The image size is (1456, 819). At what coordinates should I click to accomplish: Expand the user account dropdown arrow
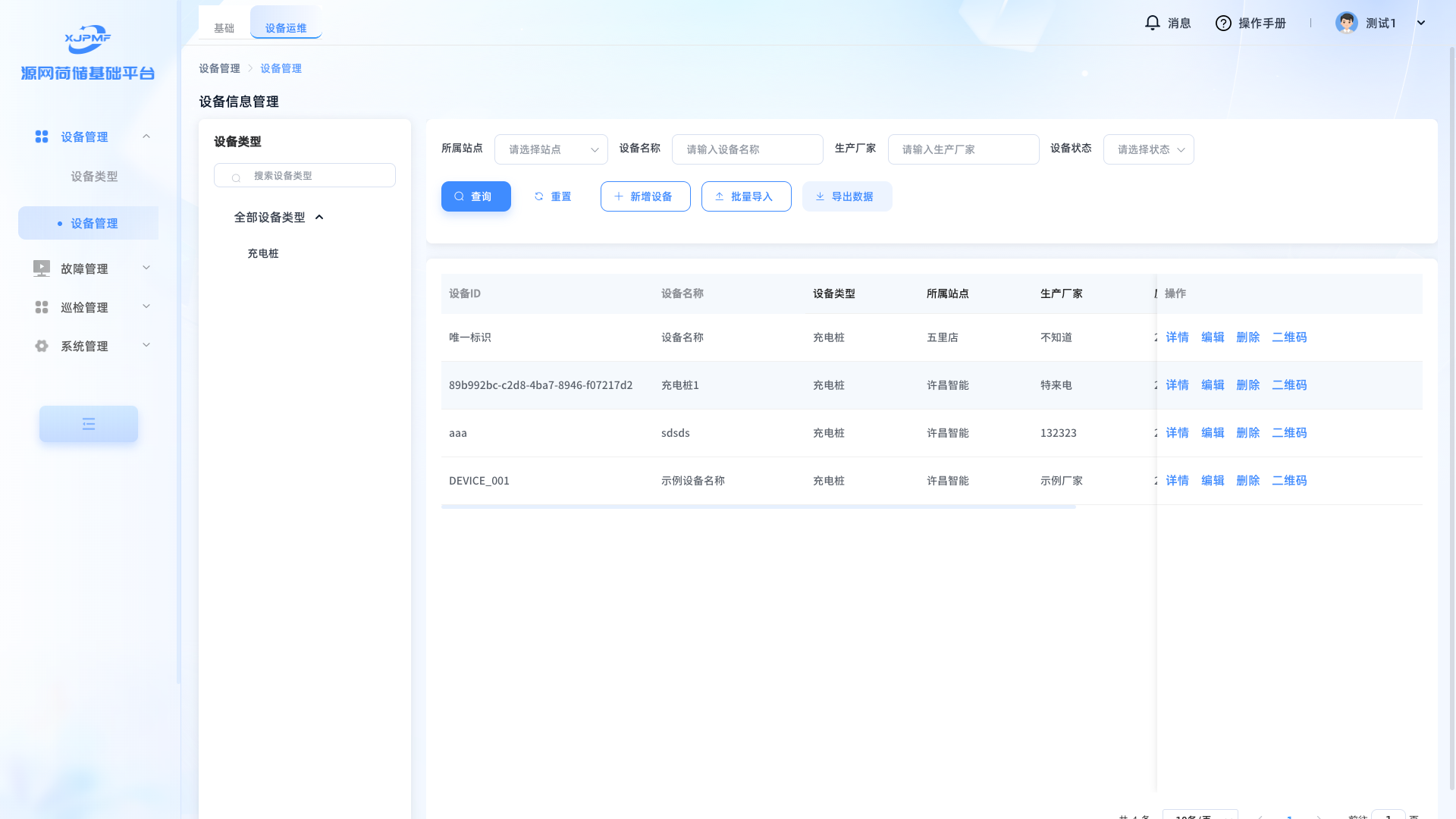pos(1421,23)
